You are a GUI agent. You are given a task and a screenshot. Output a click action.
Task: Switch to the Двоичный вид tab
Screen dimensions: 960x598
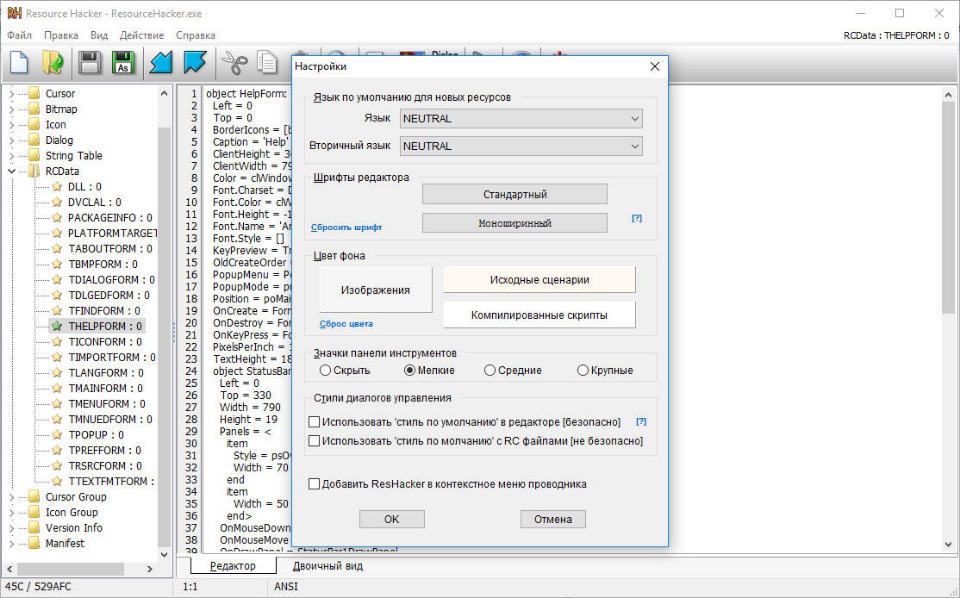click(328, 566)
